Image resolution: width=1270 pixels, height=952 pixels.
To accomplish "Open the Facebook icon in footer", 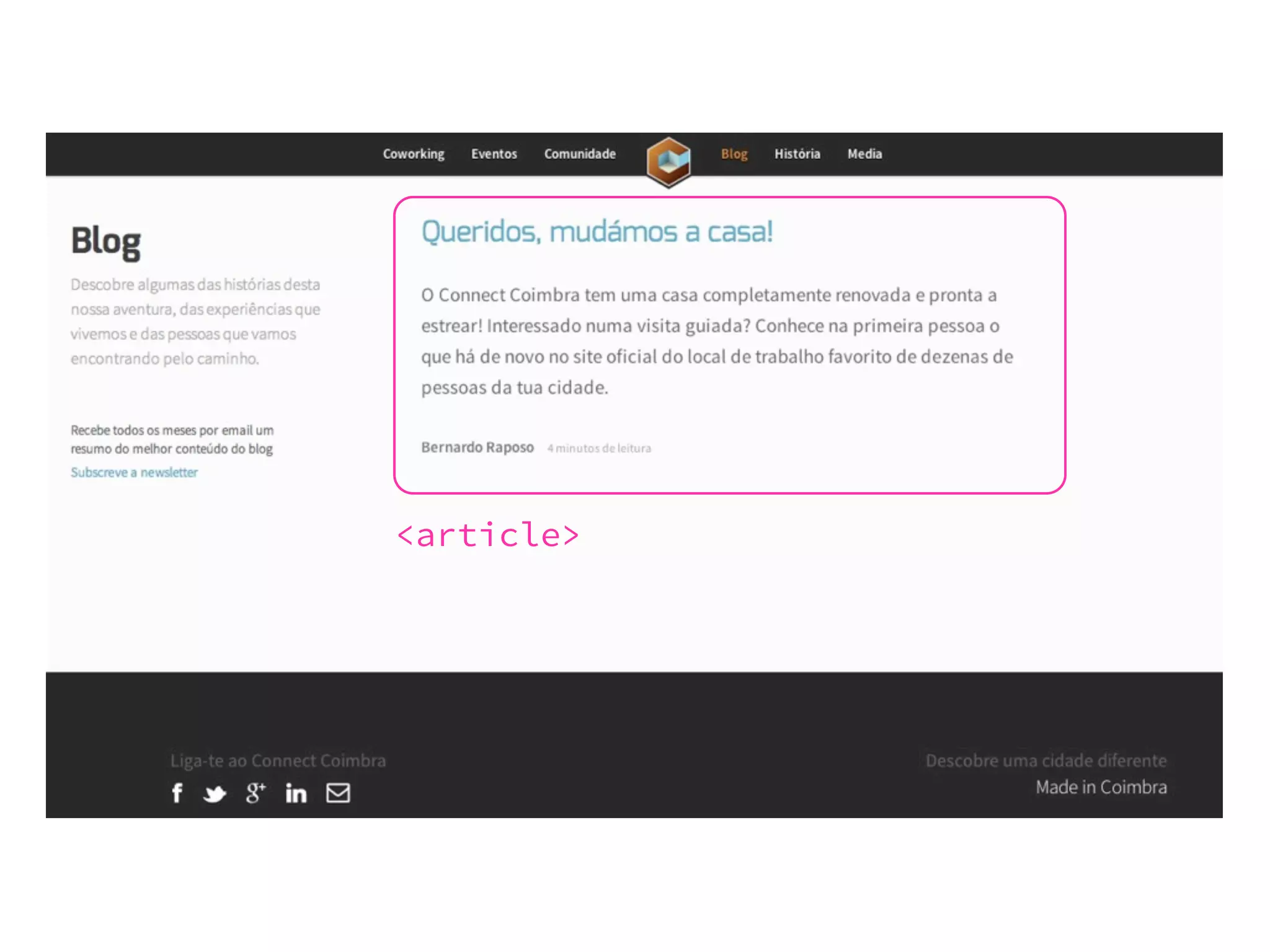I will tap(177, 793).
